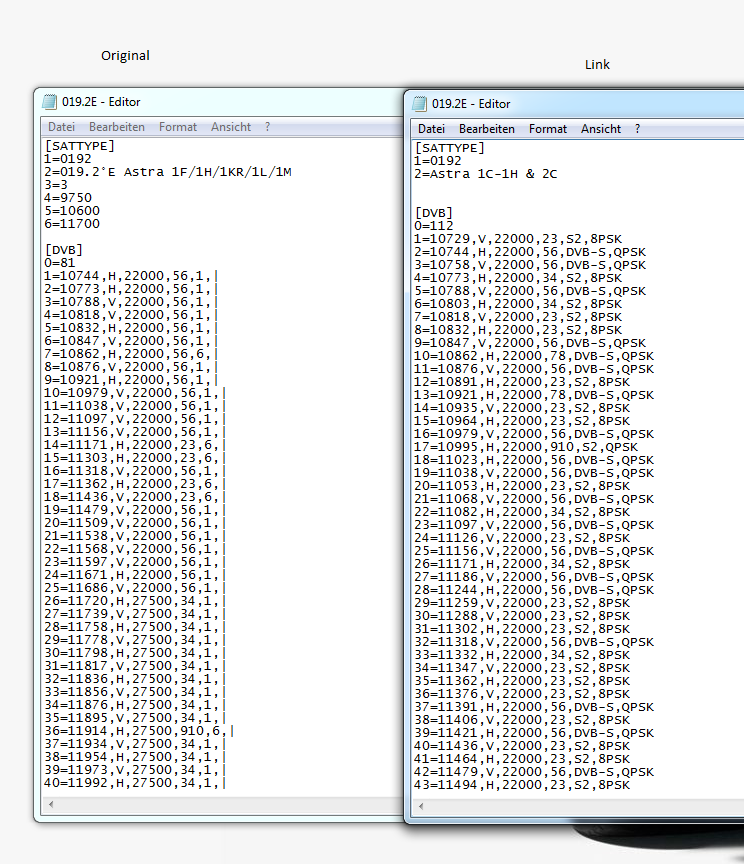Click left scroll arrow in Original editor
Image resolution: width=744 pixels, height=864 pixels.
[x=51, y=804]
